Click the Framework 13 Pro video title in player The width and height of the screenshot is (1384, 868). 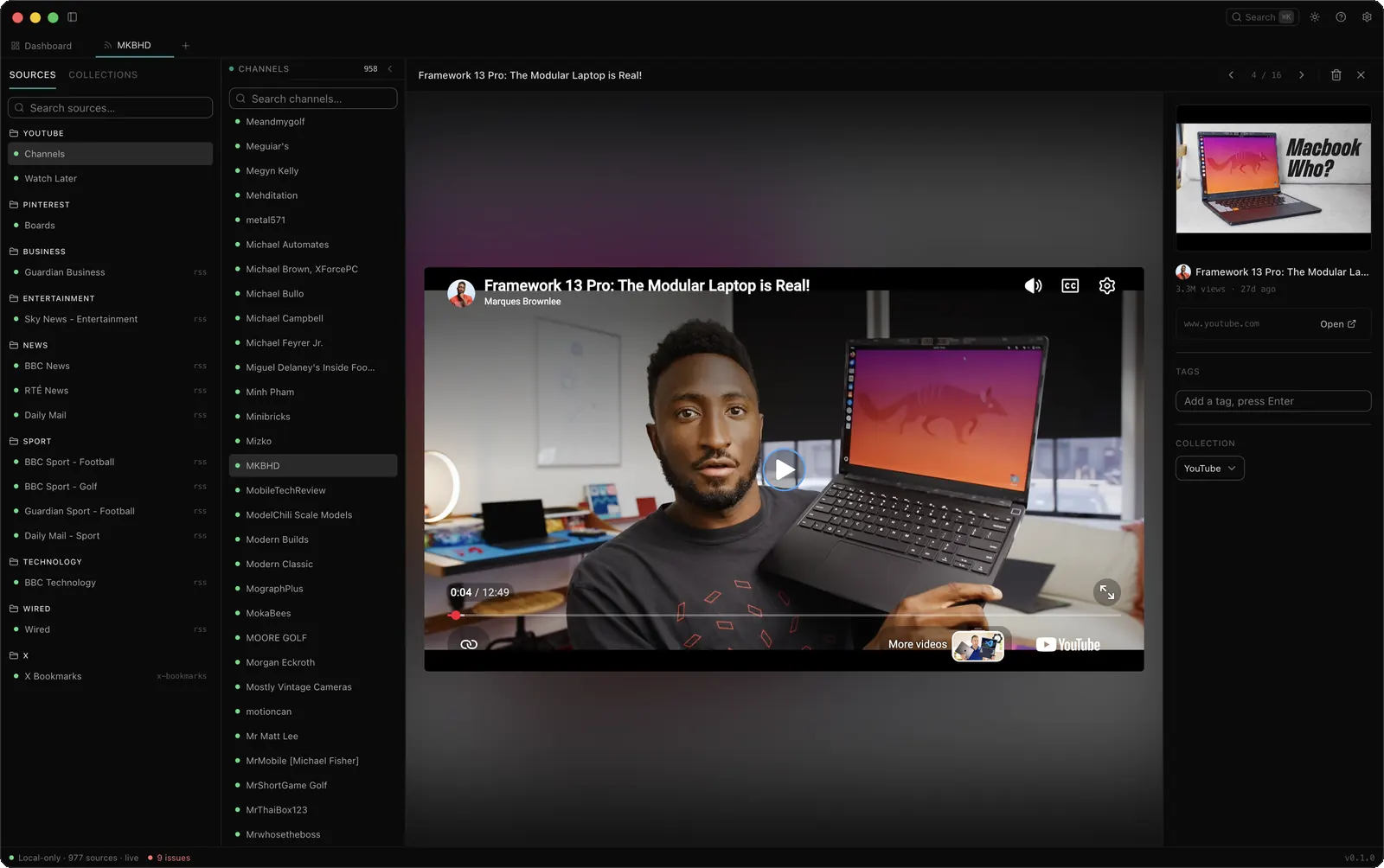[647, 285]
